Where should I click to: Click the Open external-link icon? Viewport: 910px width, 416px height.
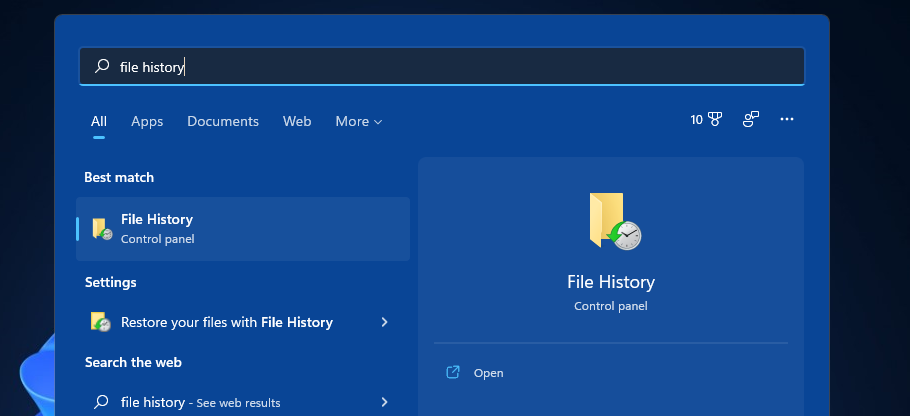click(x=453, y=372)
